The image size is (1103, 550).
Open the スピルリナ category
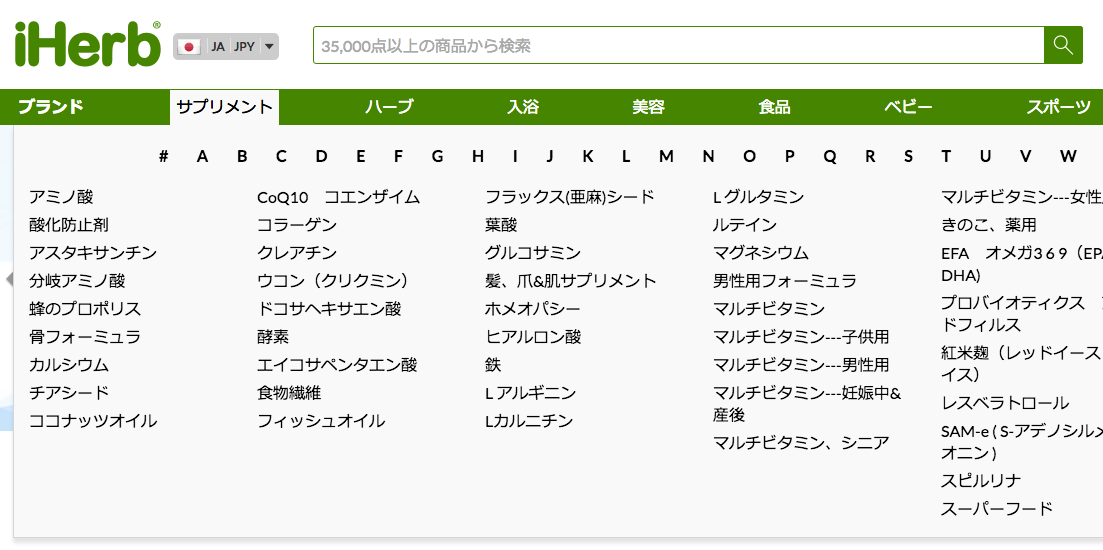[x=981, y=481]
